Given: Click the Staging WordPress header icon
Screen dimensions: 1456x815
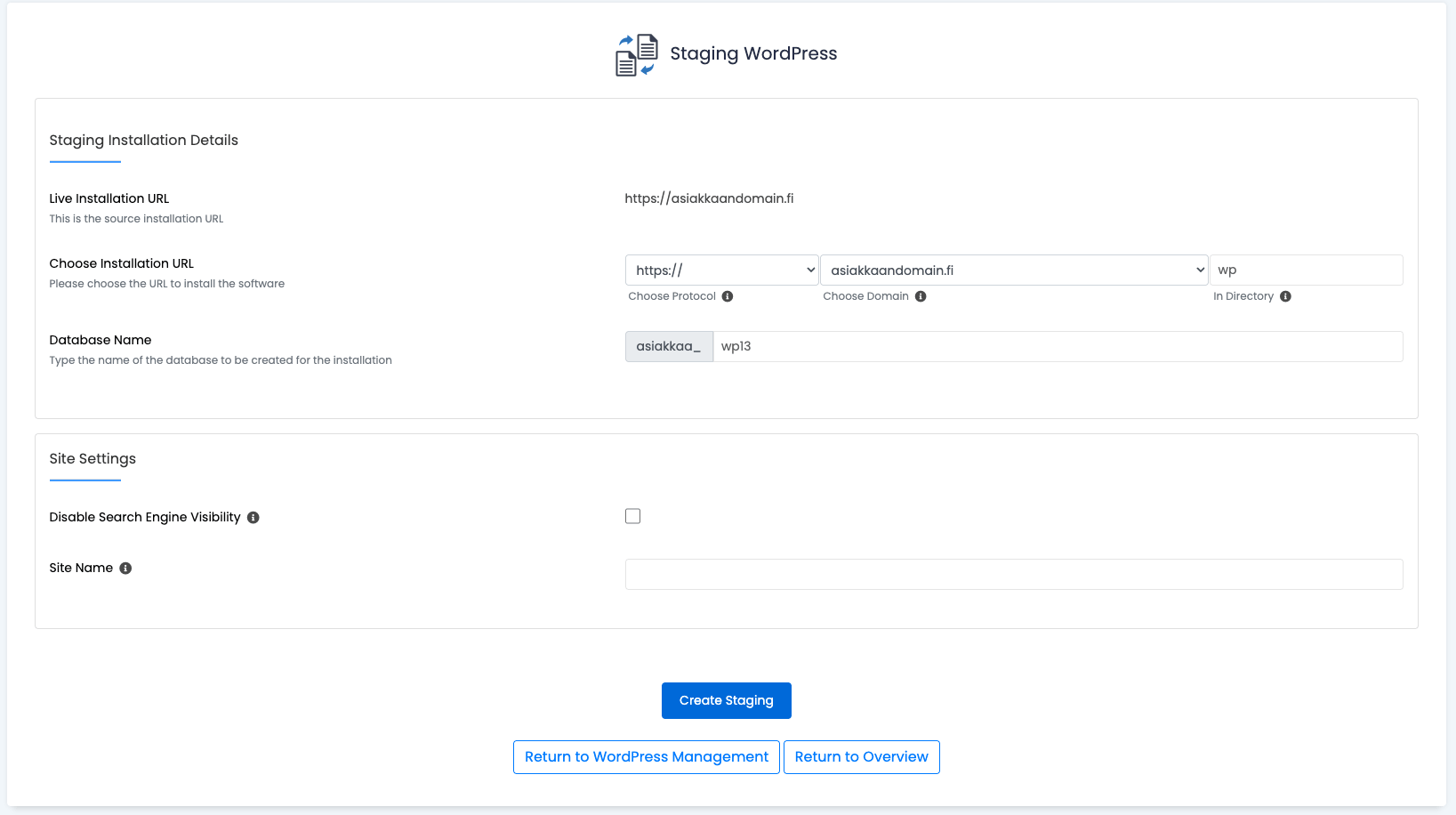Looking at the screenshot, I should pyautogui.click(x=637, y=54).
